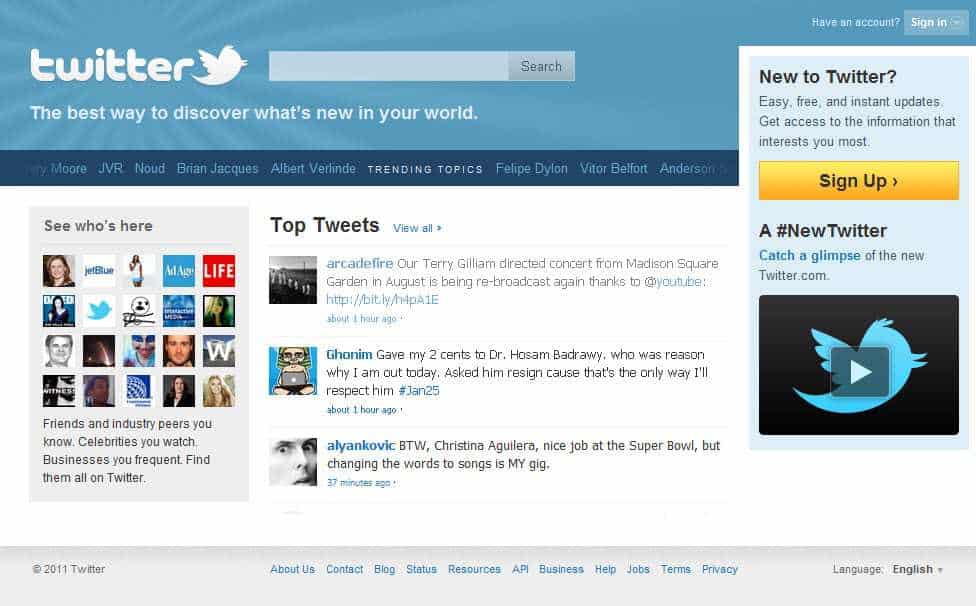Click alyankovic's wide-eyed face avatar

coord(293,462)
